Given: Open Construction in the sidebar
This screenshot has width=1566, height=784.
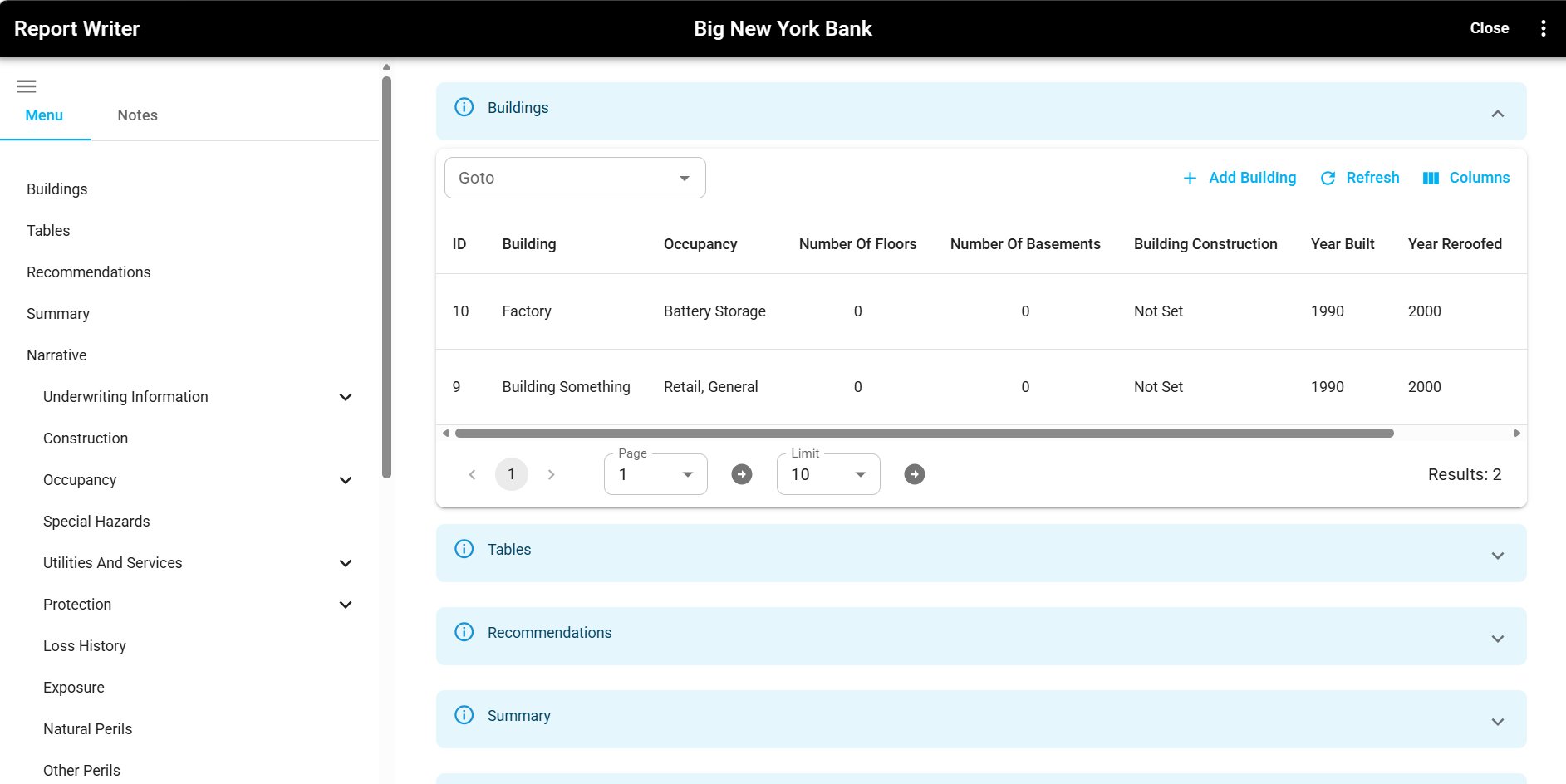Looking at the screenshot, I should point(86,439).
